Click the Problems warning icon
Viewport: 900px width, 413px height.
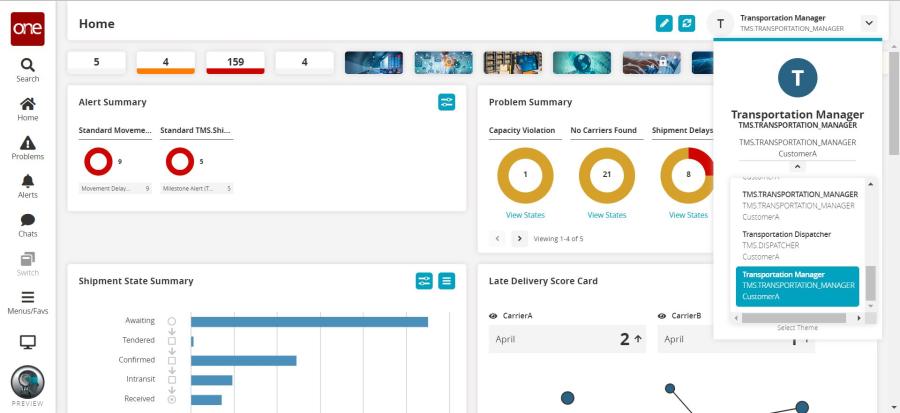(x=28, y=148)
